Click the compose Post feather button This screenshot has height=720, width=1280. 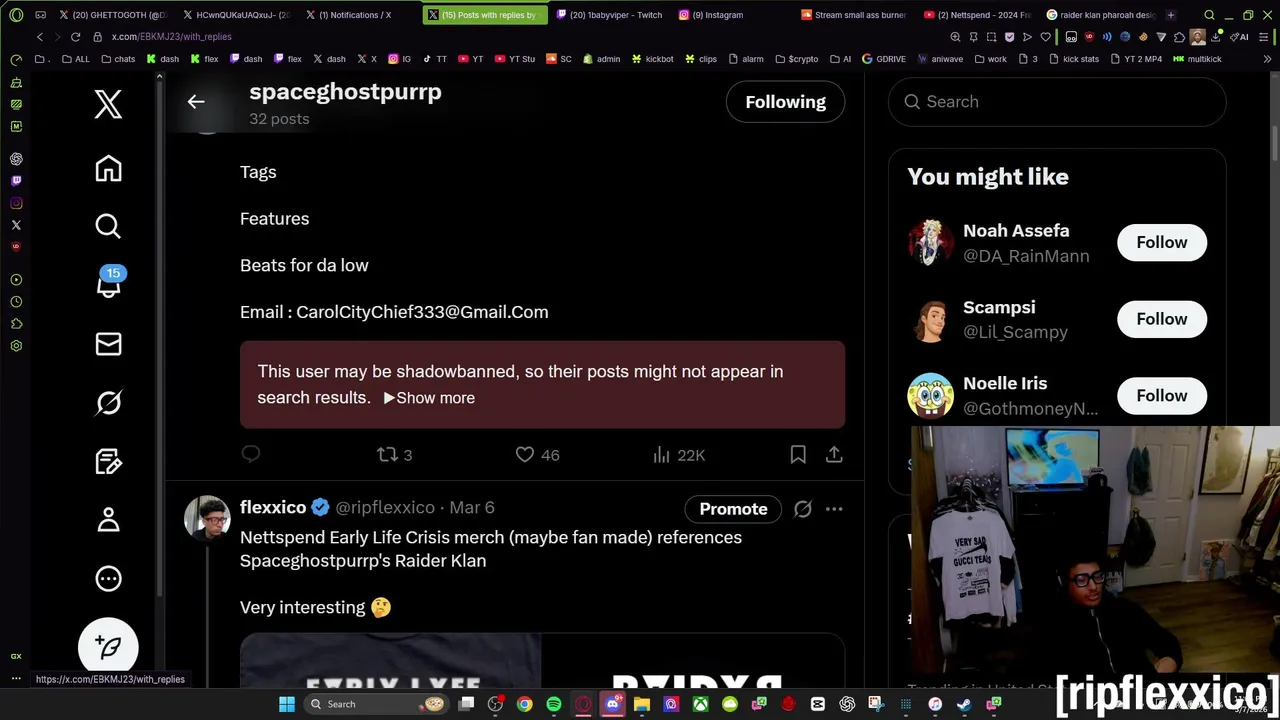tap(108, 647)
